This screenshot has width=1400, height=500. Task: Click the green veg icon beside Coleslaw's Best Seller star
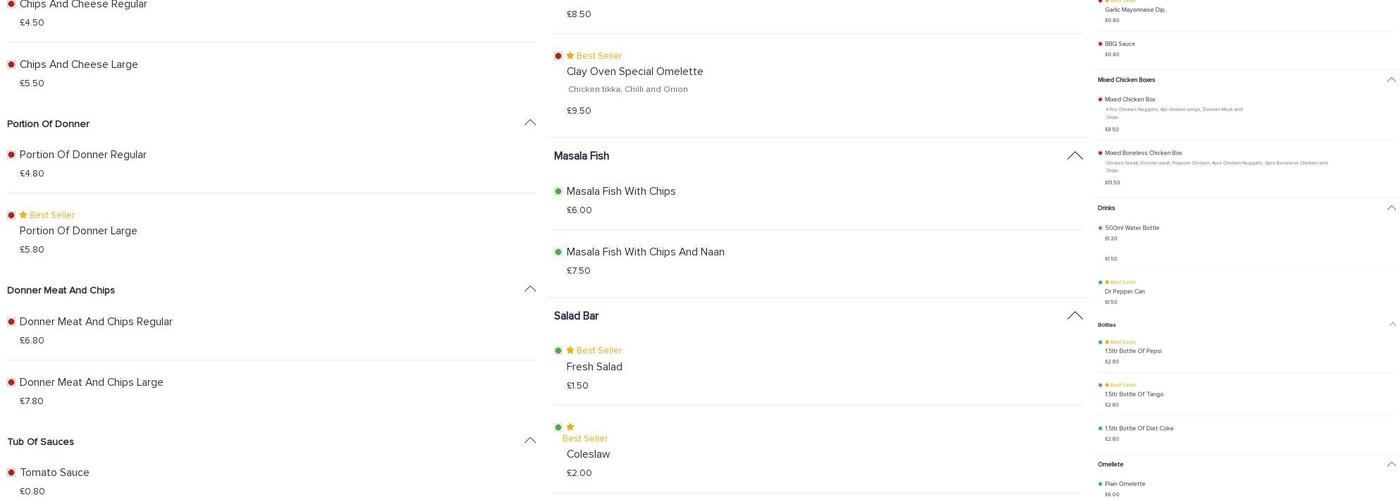click(558, 428)
